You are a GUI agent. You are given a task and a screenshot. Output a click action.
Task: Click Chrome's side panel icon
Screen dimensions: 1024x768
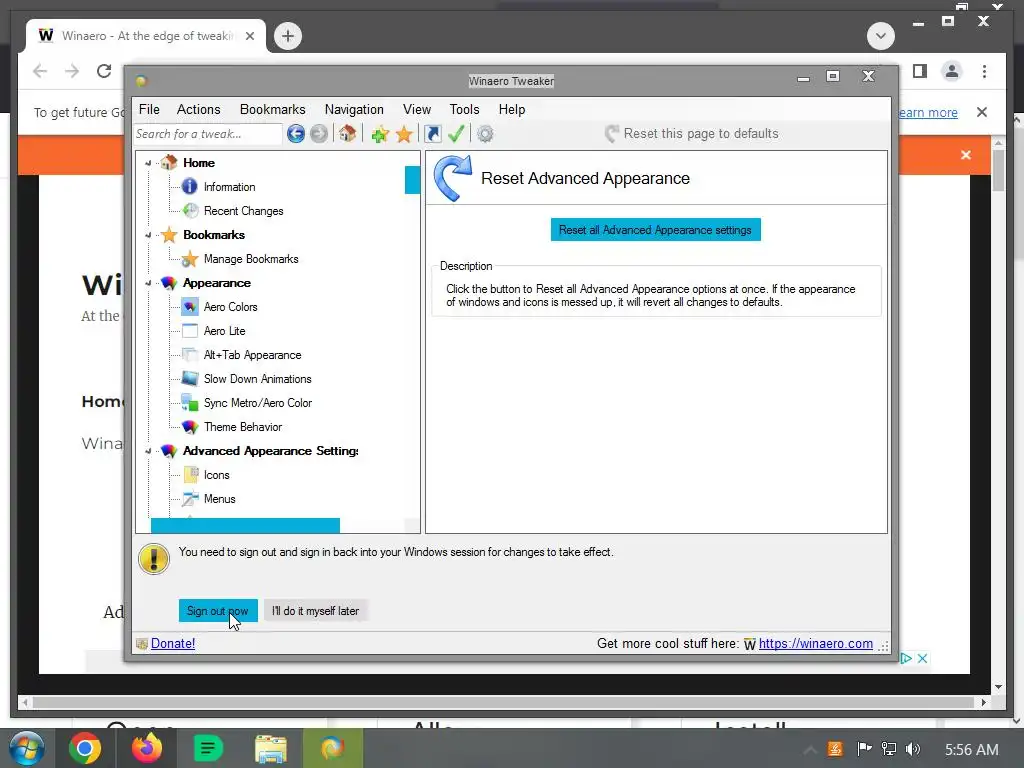(920, 71)
